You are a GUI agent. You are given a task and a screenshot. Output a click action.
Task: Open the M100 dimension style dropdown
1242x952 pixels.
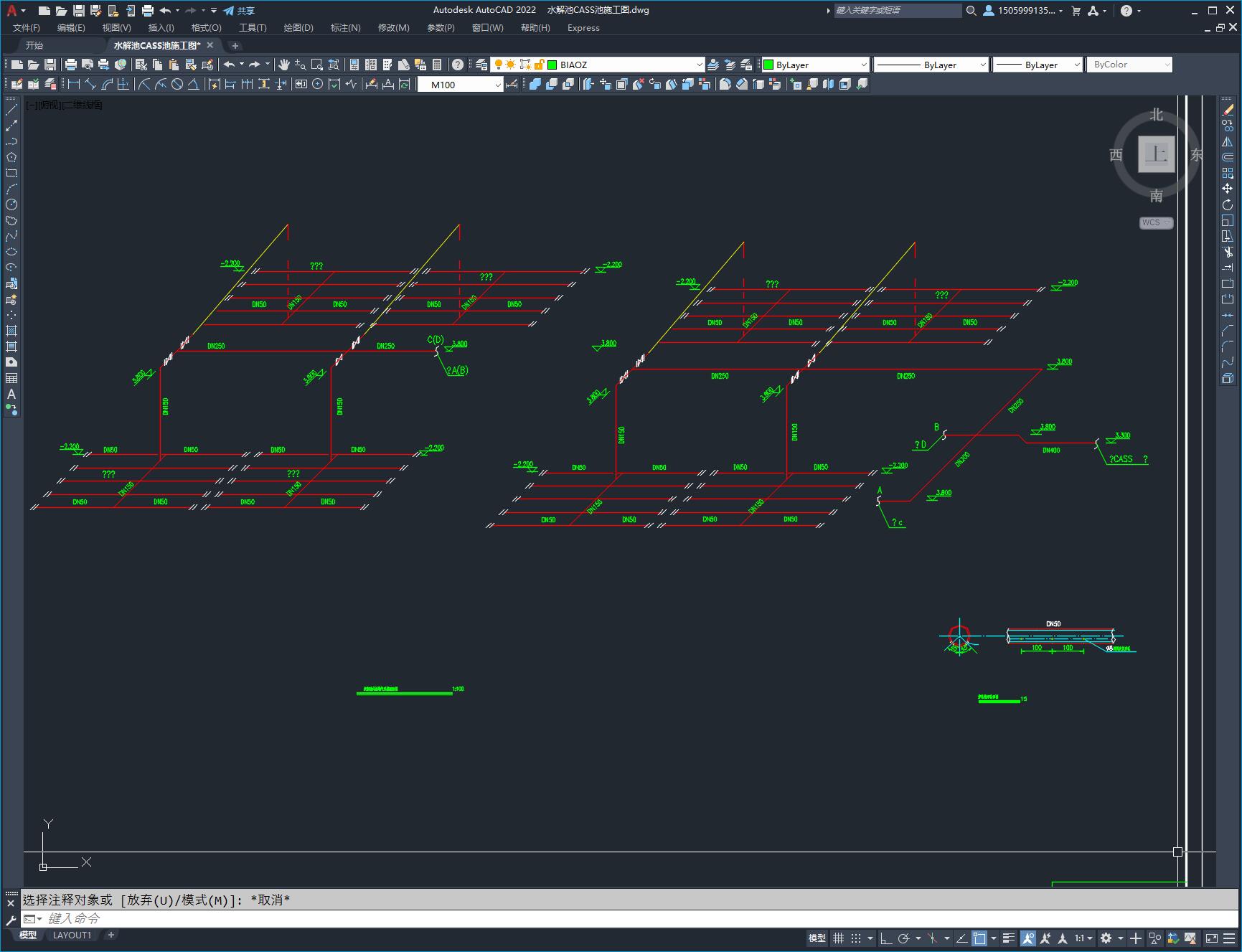pos(498,85)
